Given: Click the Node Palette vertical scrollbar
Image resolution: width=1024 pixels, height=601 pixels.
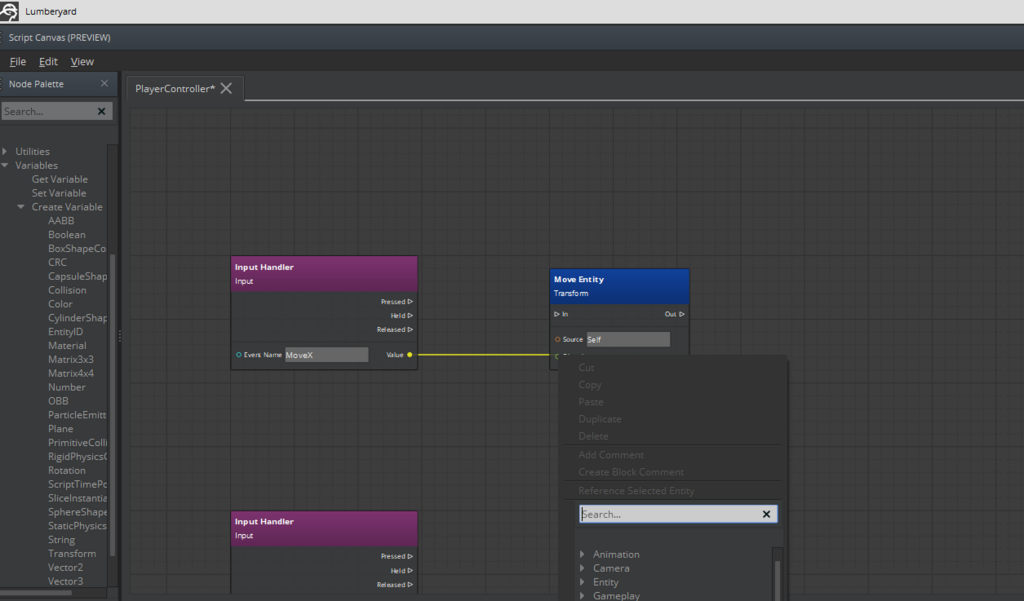Looking at the screenshot, I should 112,405.
